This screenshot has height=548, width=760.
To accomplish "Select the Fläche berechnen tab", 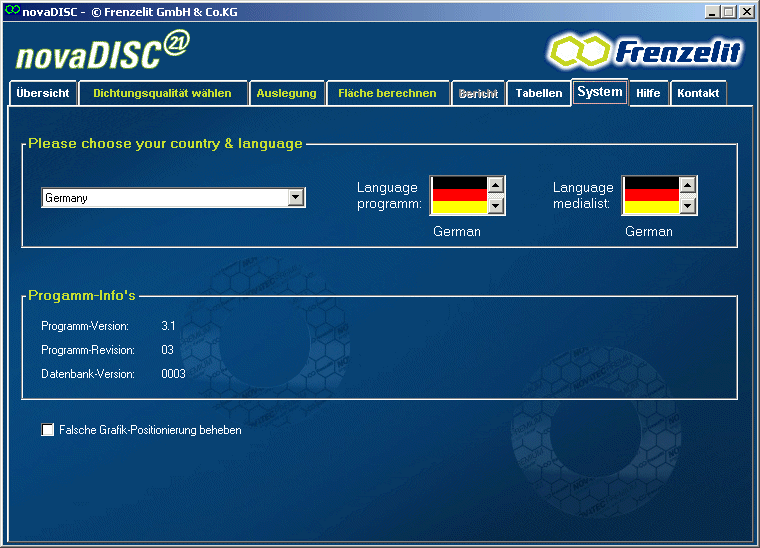I will (387, 93).
